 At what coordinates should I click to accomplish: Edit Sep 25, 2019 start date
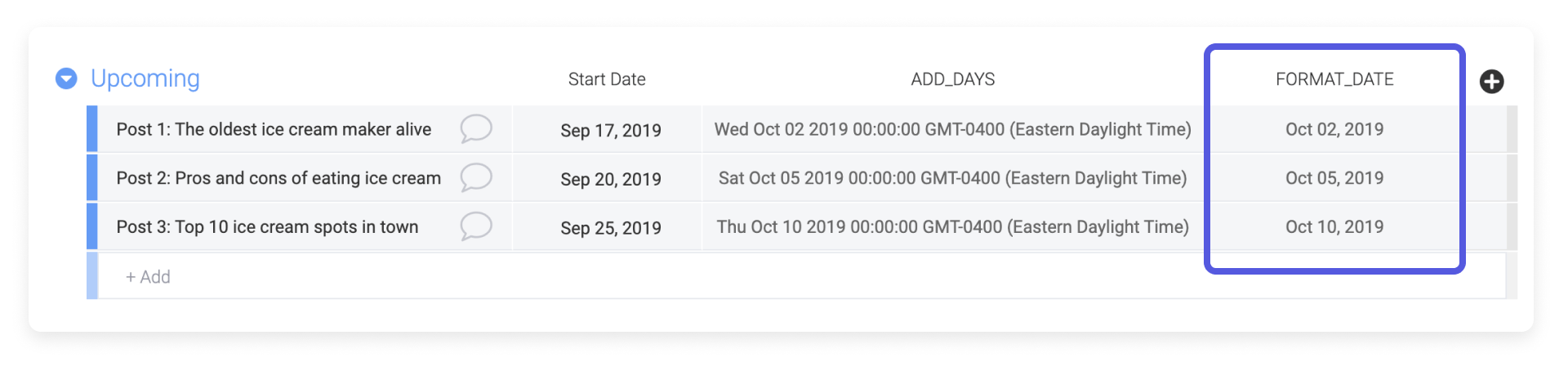[610, 228]
